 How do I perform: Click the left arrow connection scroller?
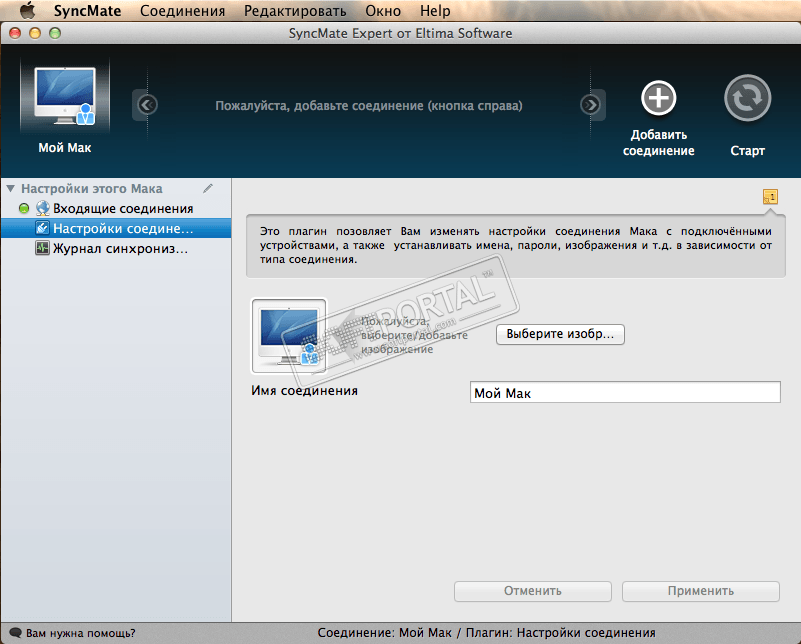click(147, 105)
